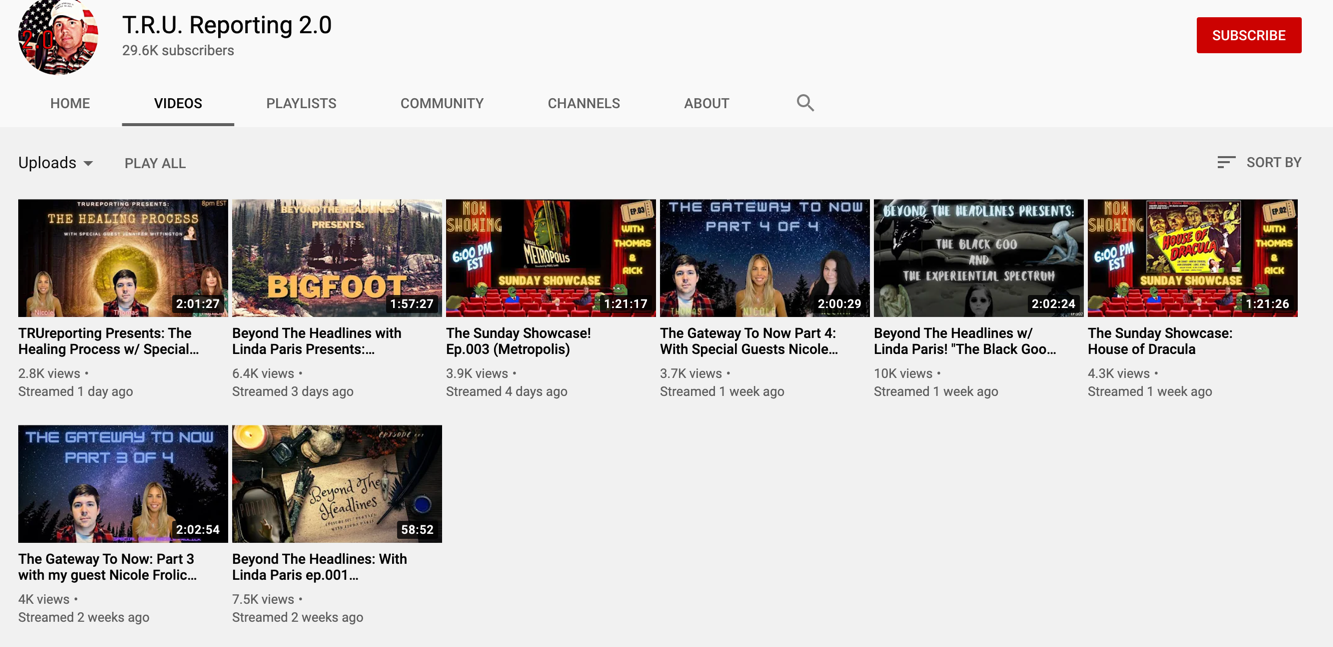Visit the CHANNELS section
1333x647 pixels.
(x=583, y=103)
